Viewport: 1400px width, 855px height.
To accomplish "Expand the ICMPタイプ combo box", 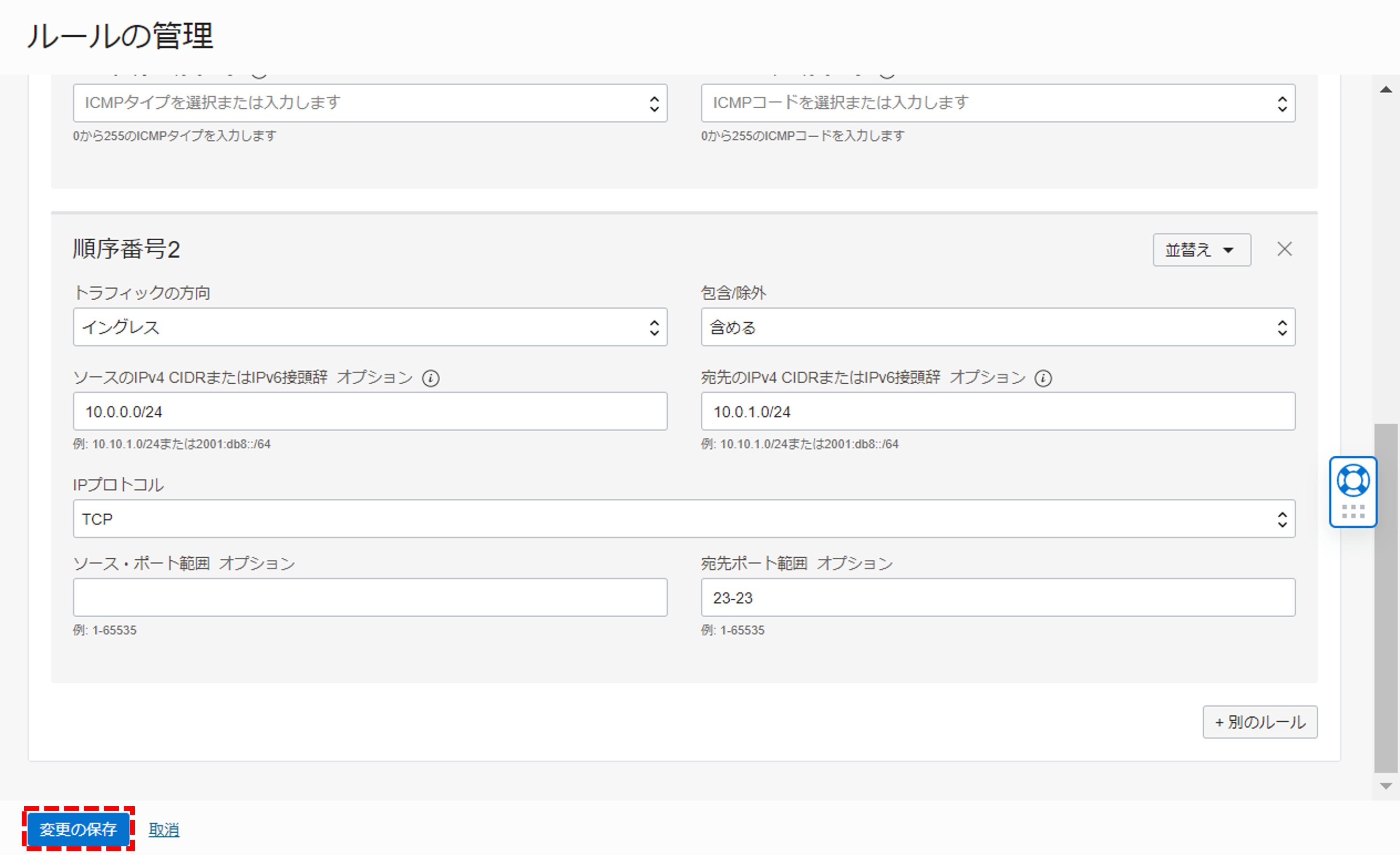I will (370, 103).
